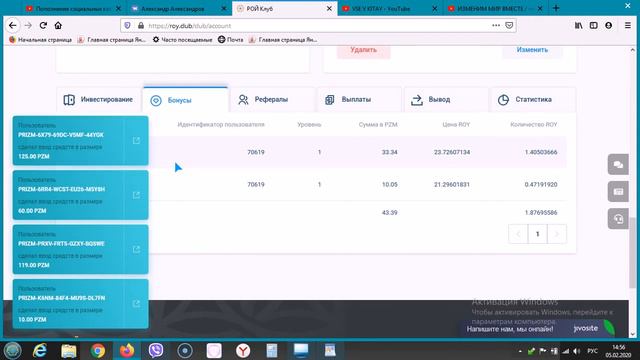Open the callback support side widget
640x360 pixels.
[x=618, y=219]
